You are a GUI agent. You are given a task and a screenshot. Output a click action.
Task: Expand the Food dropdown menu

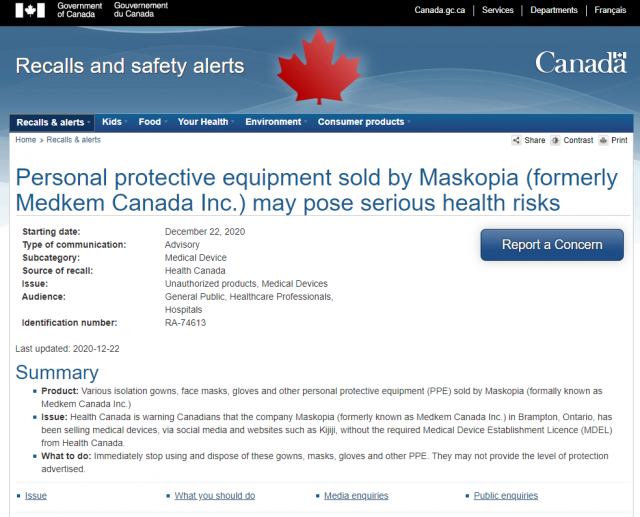tap(152, 122)
